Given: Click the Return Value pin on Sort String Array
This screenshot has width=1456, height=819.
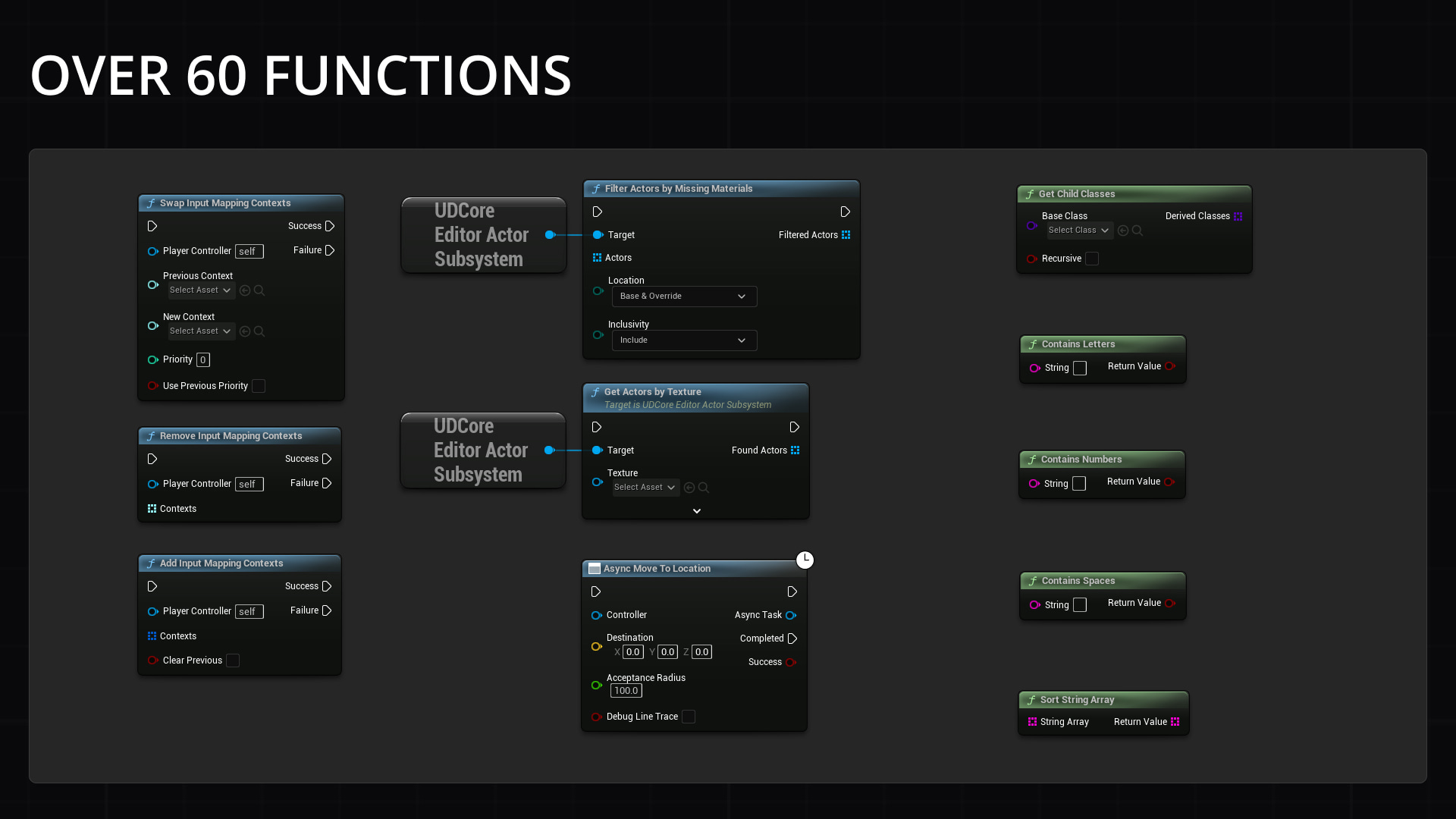Looking at the screenshot, I should [x=1175, y=721].
